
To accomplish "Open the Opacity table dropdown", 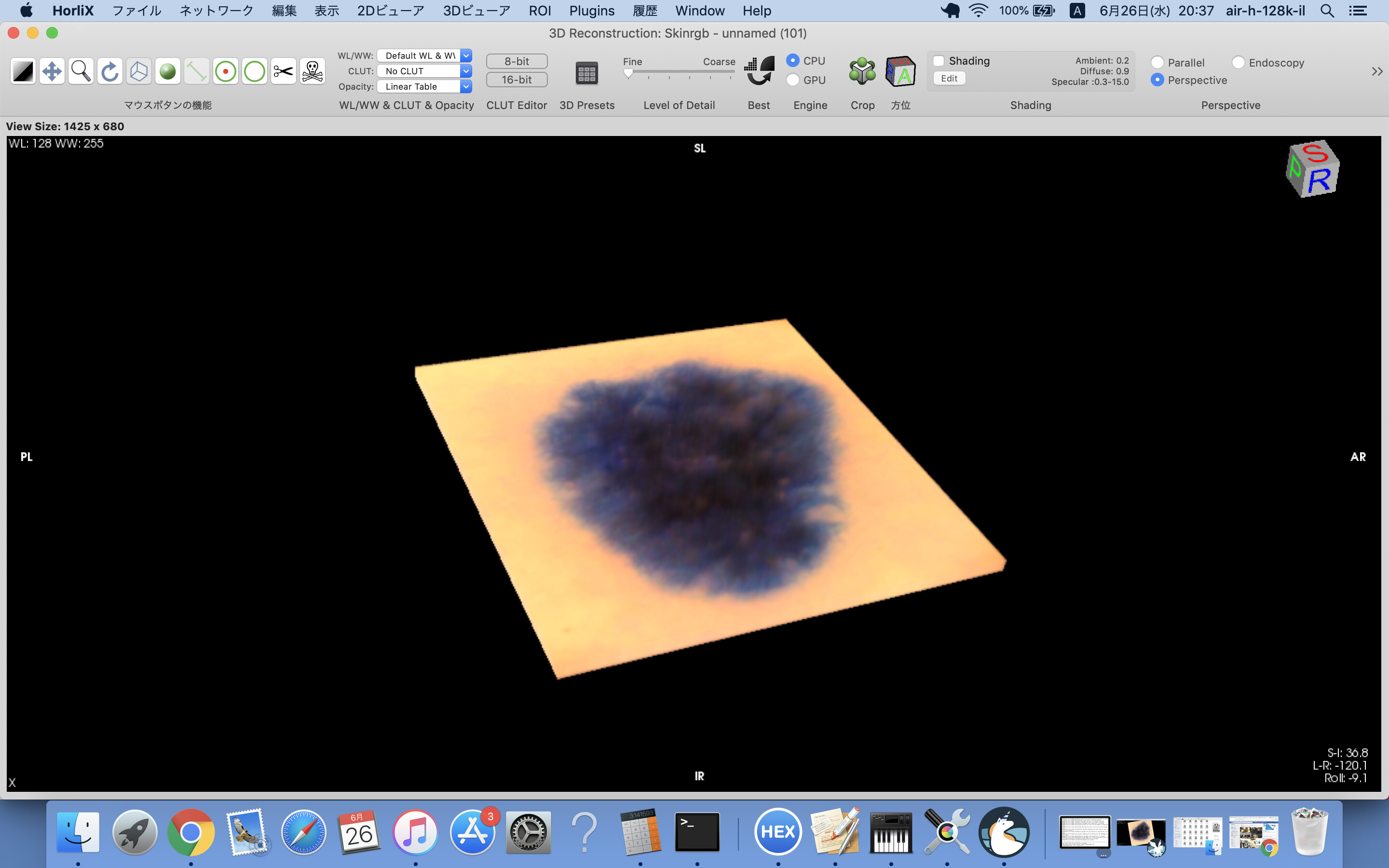I will tap(424, 87).
